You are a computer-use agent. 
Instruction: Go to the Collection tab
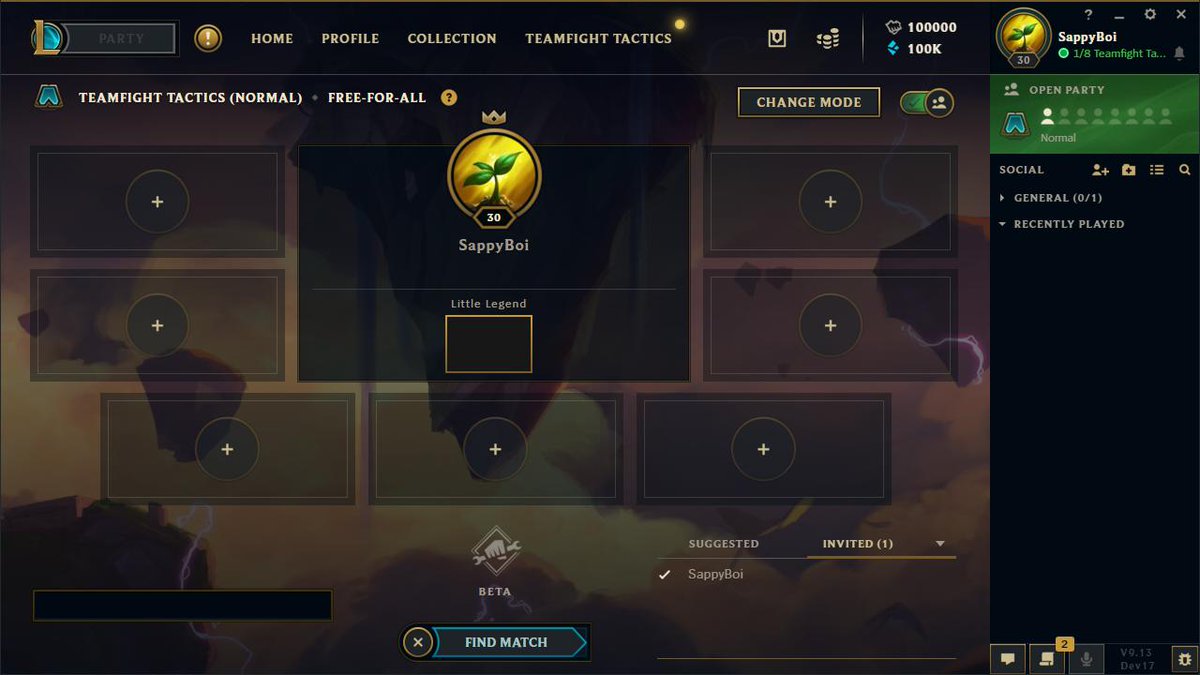[x=452, y=38]
